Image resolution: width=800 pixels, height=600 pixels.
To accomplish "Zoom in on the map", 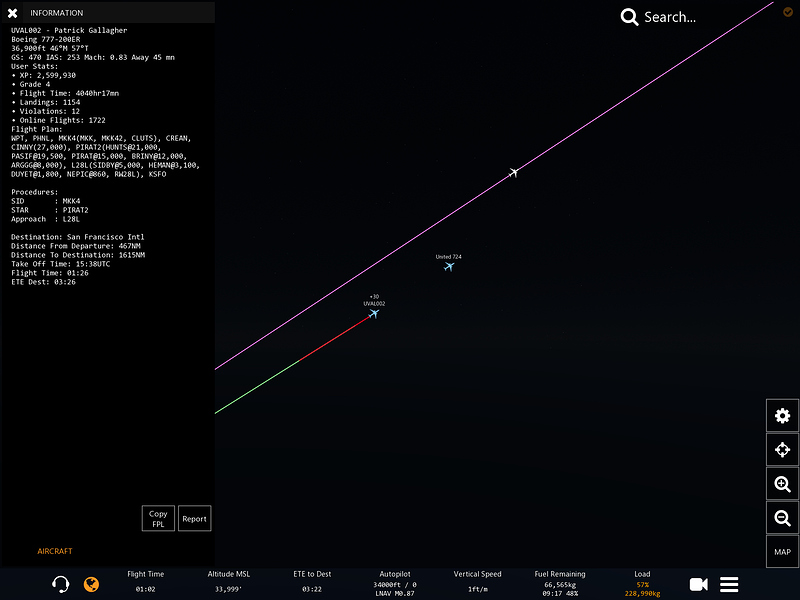I will pos(782,484).
